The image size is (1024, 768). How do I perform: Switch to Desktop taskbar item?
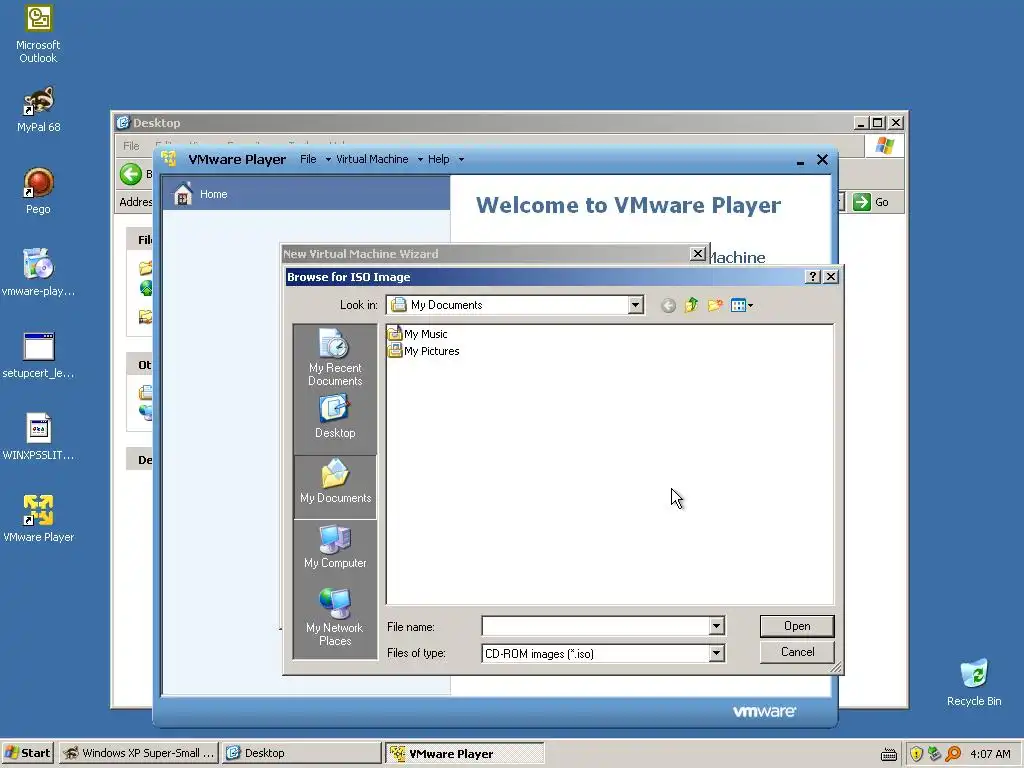(301, 753)
